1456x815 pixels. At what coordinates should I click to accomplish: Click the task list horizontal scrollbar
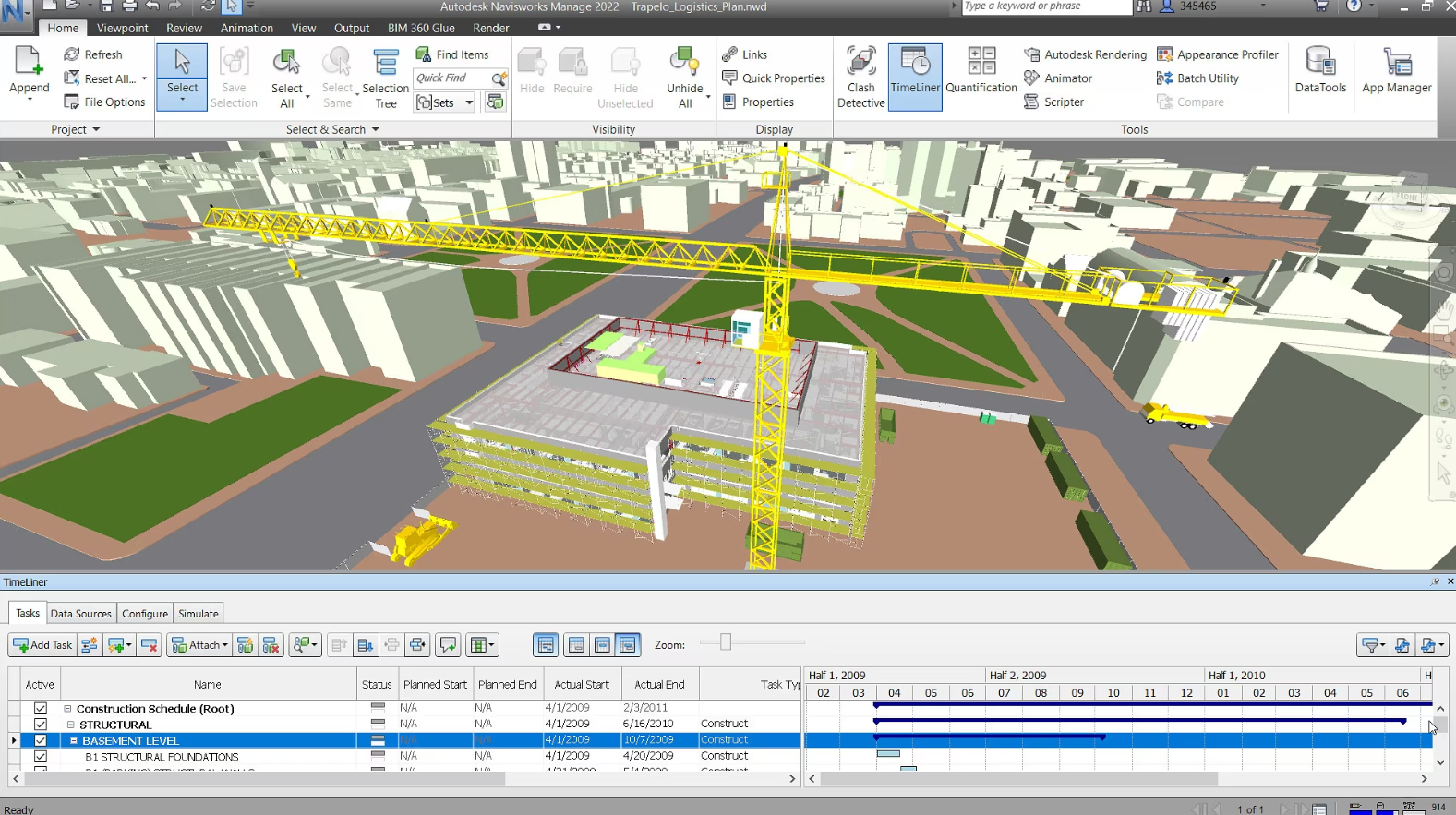point(264,779)
